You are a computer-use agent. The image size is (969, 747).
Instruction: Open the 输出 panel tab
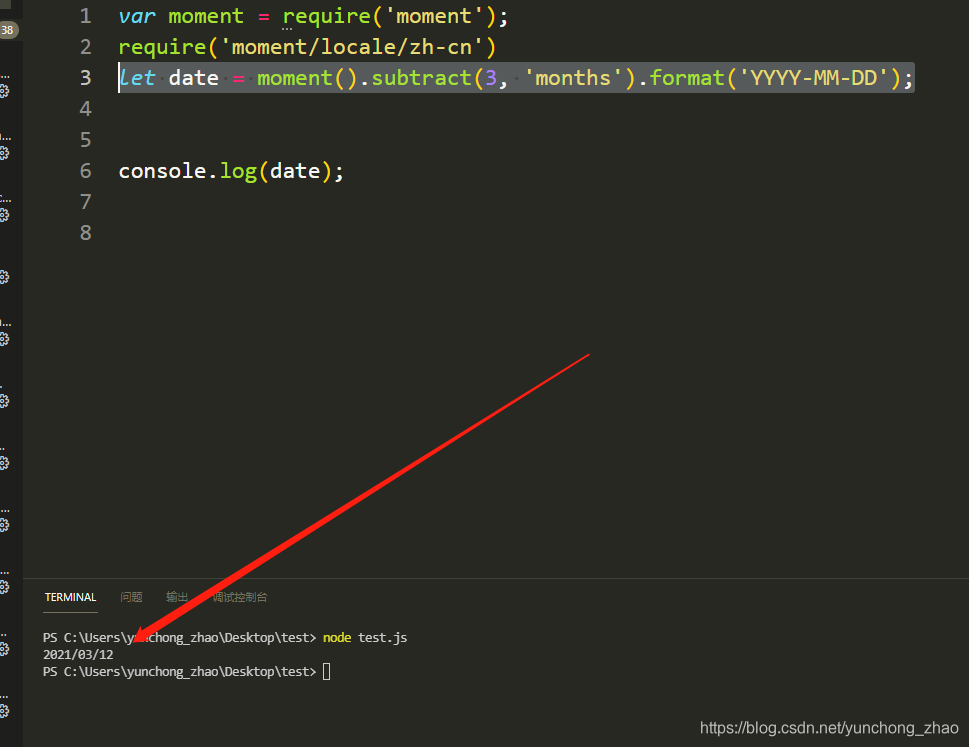(177, 597)
